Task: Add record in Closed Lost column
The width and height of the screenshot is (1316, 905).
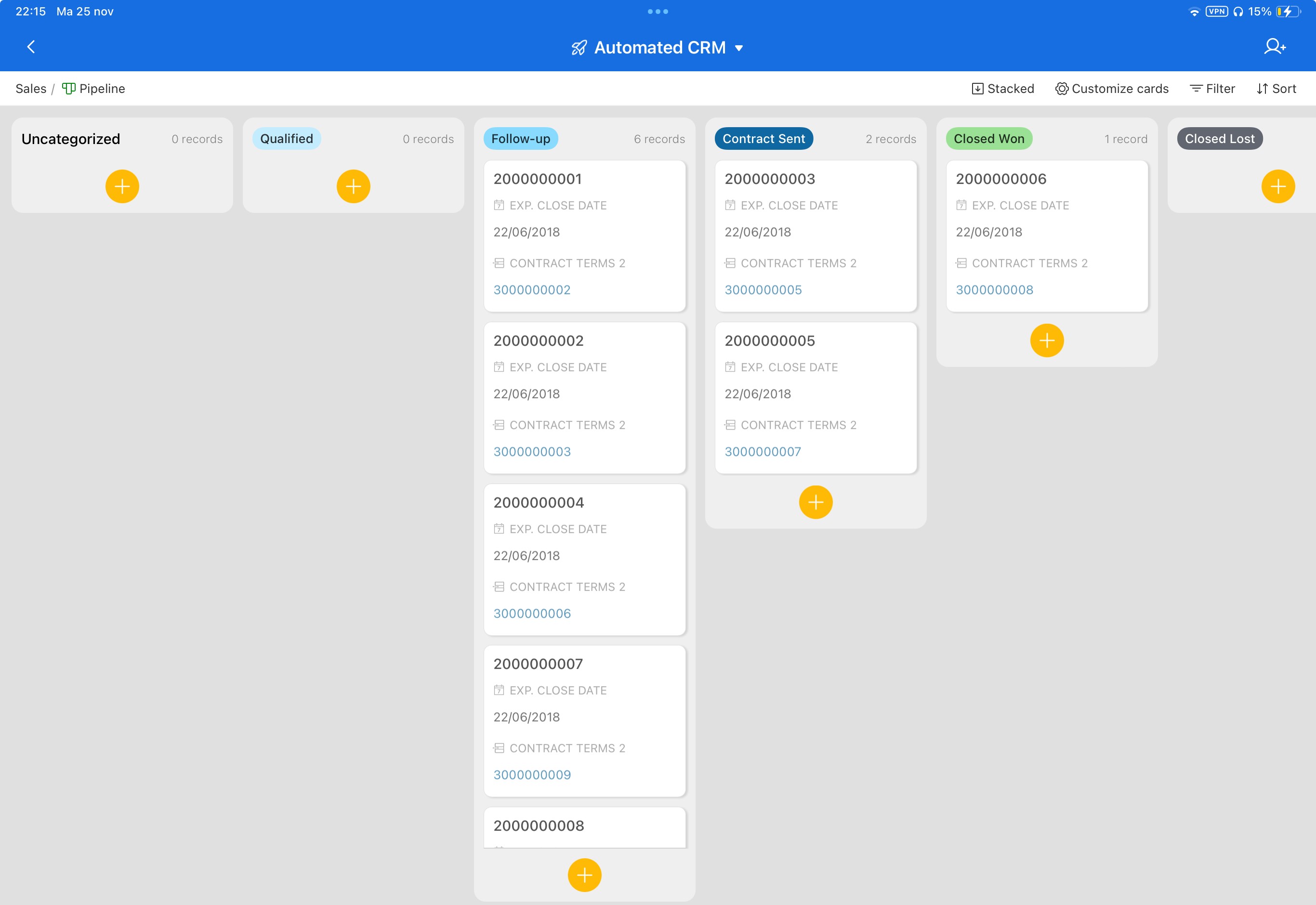Action: (1277, 186)
